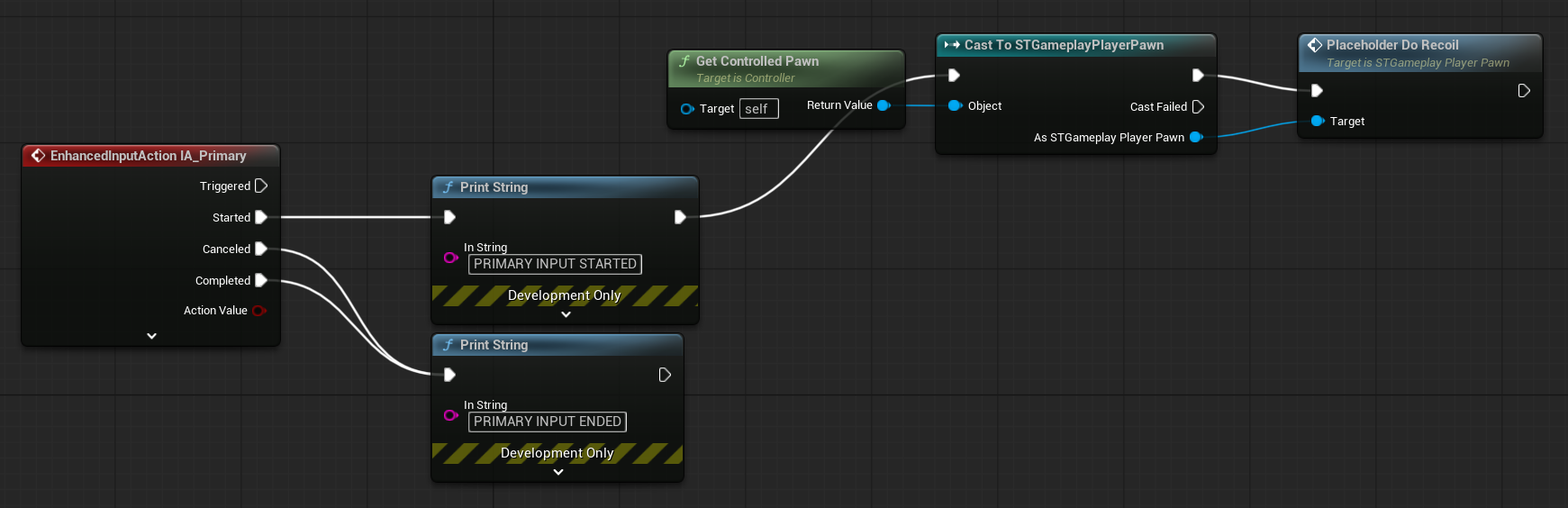This screenshot has width=1568, height=508.
Task: Click the PRIMARY INPUT STARTED text field
Action: pyautogui.click(x=555, y=264)
